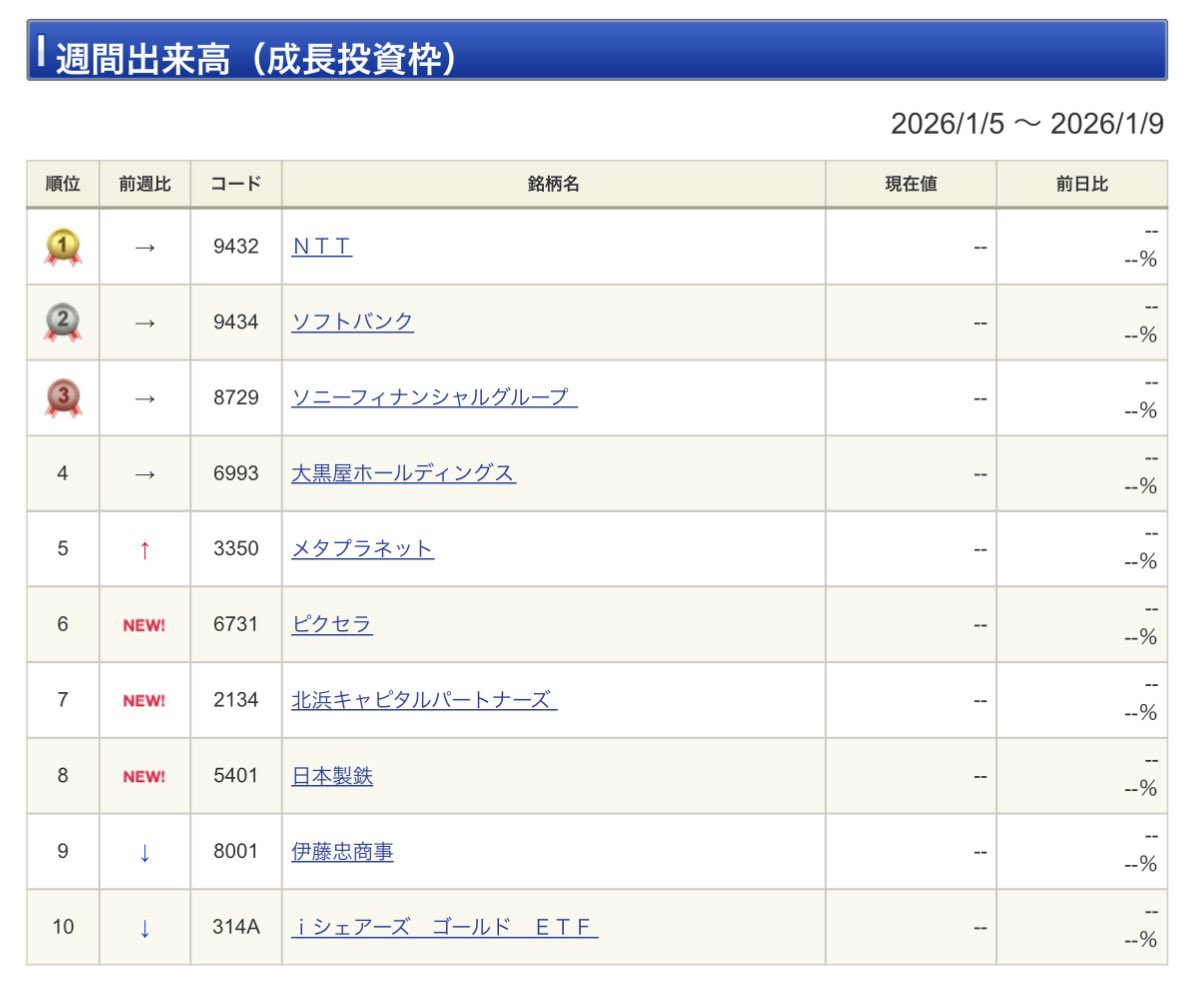
Task: Click stock code 8729
Action: [x=236, y=398]
